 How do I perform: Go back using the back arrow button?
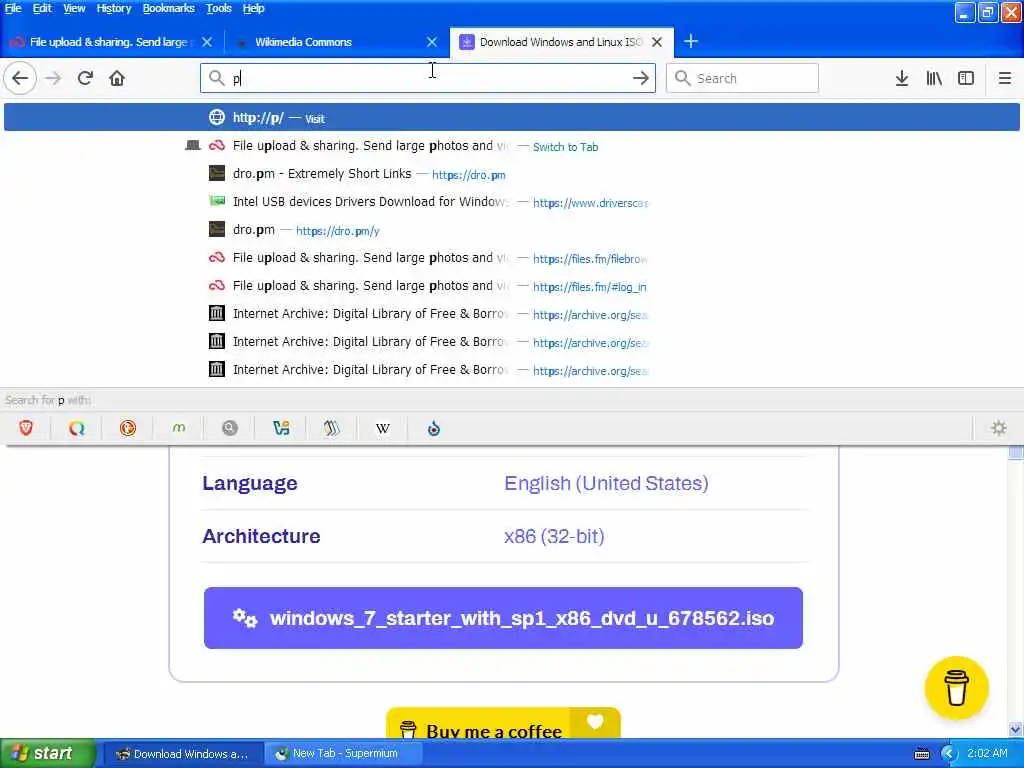click(20, 78)
